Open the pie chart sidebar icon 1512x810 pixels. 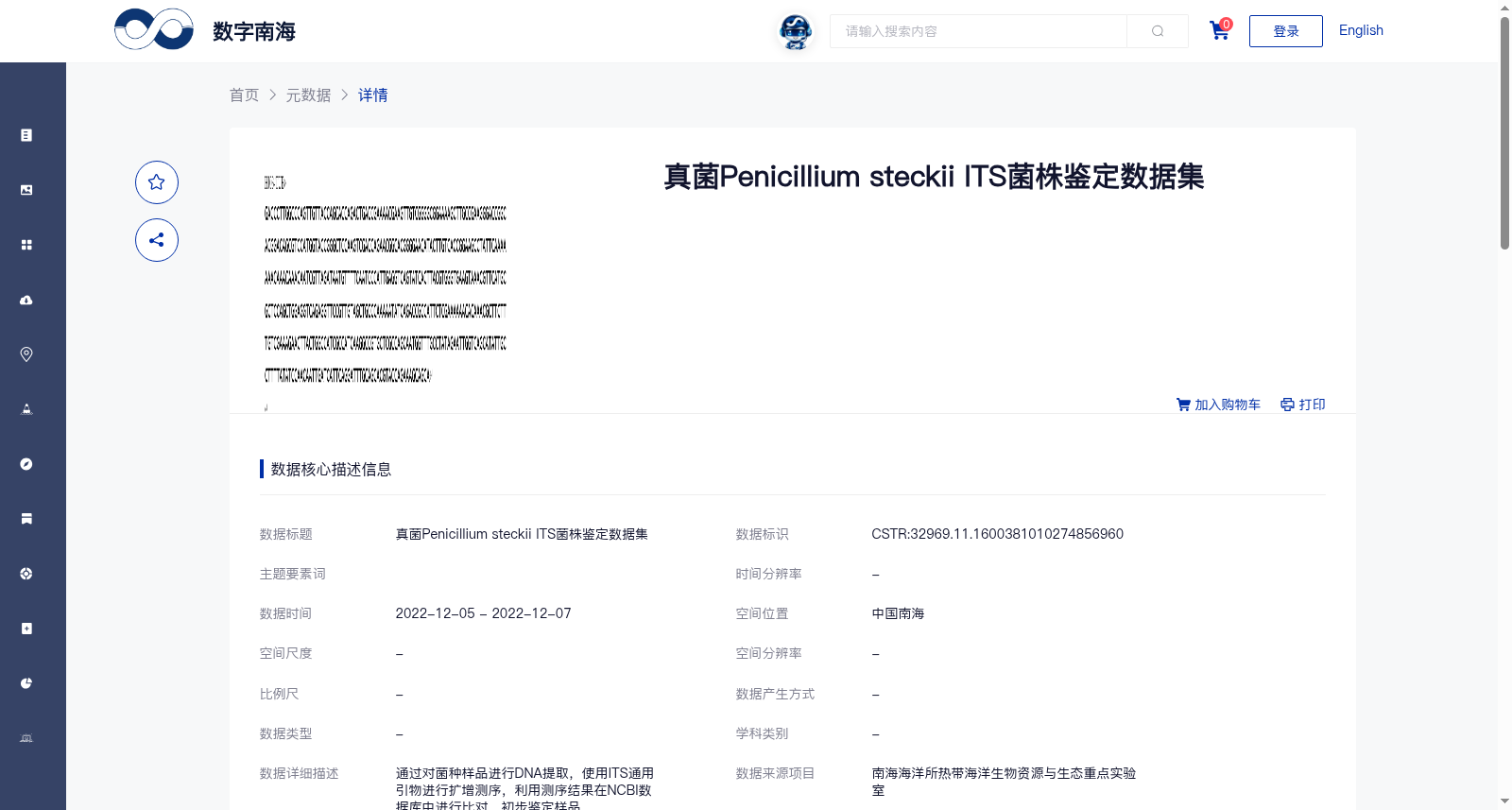26,683
